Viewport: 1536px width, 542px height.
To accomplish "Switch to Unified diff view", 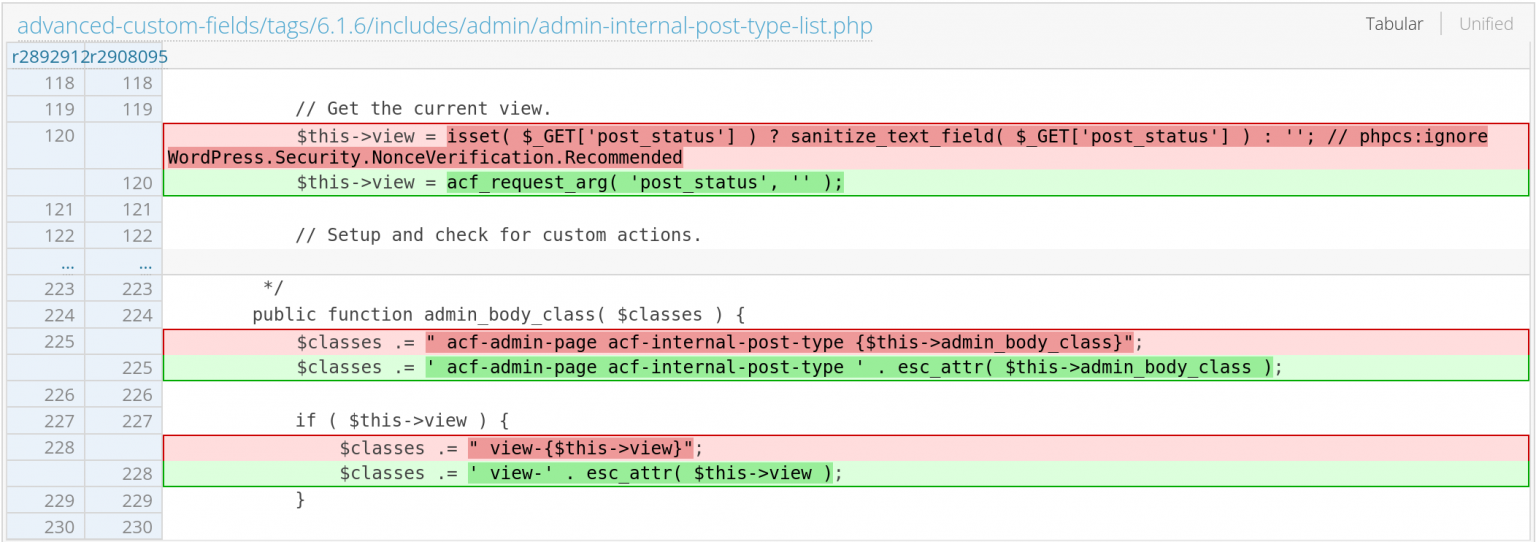I will pyautogui.click(x=1485, y=24).
